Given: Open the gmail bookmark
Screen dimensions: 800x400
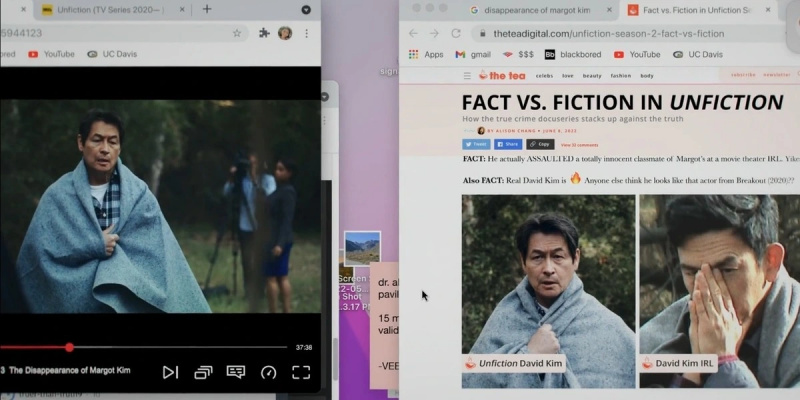Looking at the screenshot, I should click(x=473, y=55).
